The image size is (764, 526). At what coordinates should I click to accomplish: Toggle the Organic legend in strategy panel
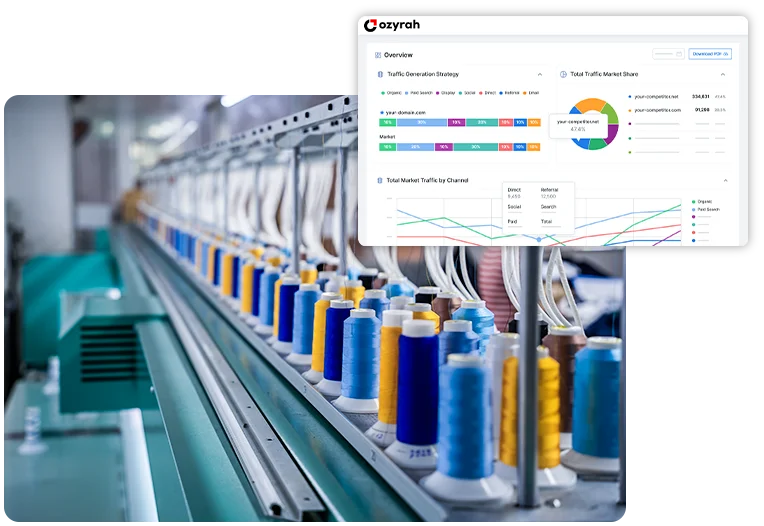point(390,93)
